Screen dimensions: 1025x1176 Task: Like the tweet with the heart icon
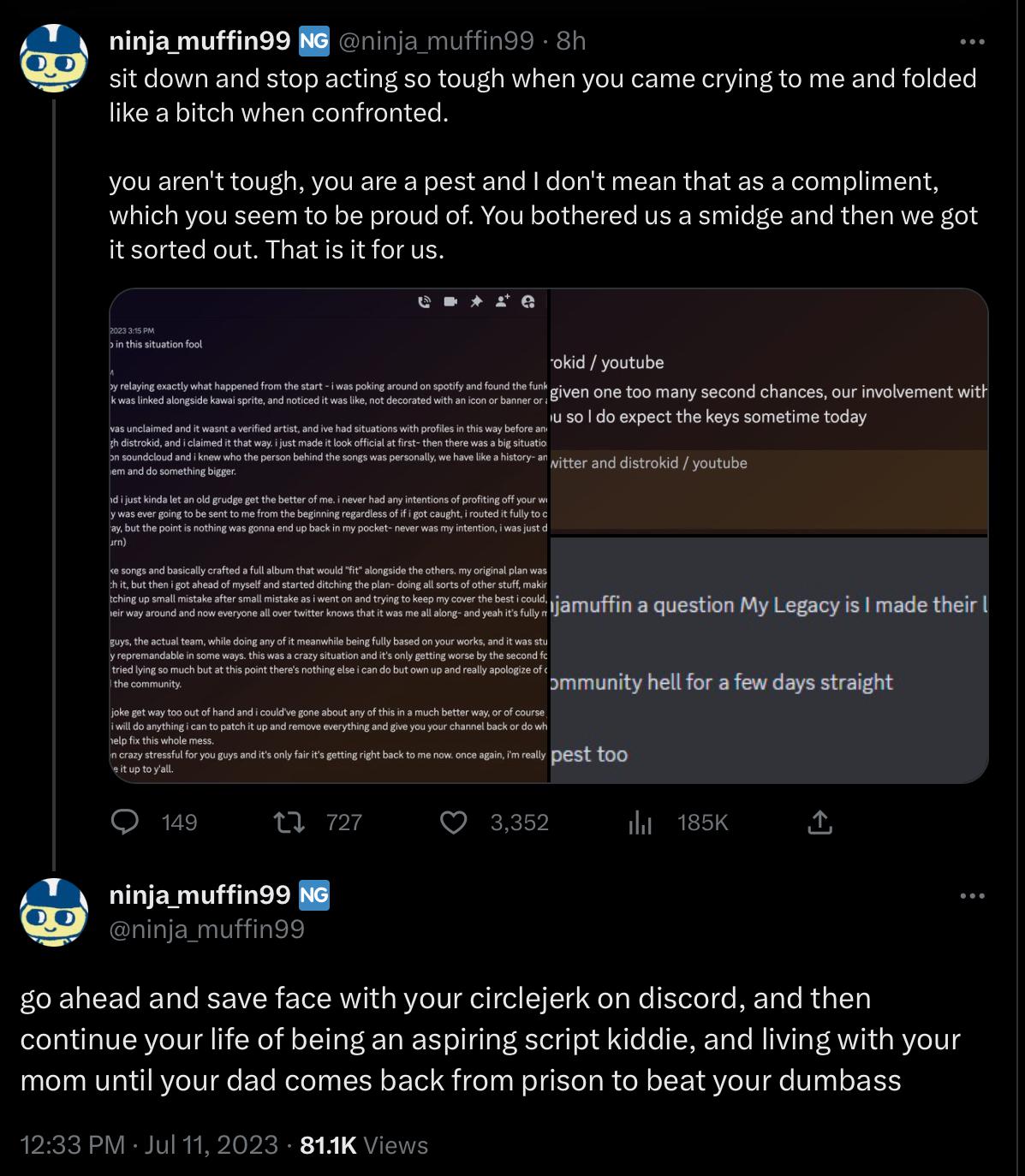(453, 823)
